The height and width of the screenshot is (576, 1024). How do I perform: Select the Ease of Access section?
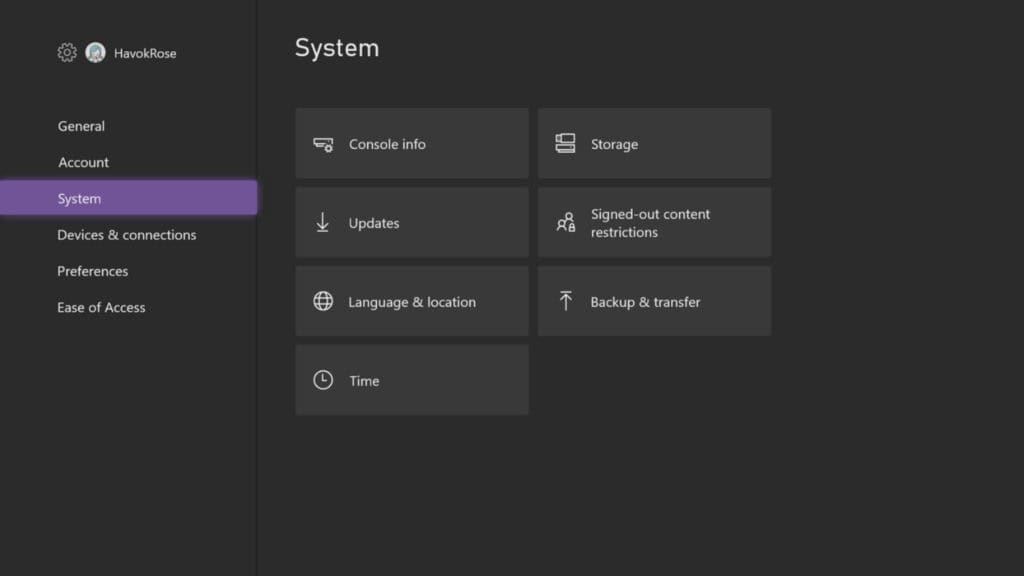pyautogui.click(x=101, y=307)
